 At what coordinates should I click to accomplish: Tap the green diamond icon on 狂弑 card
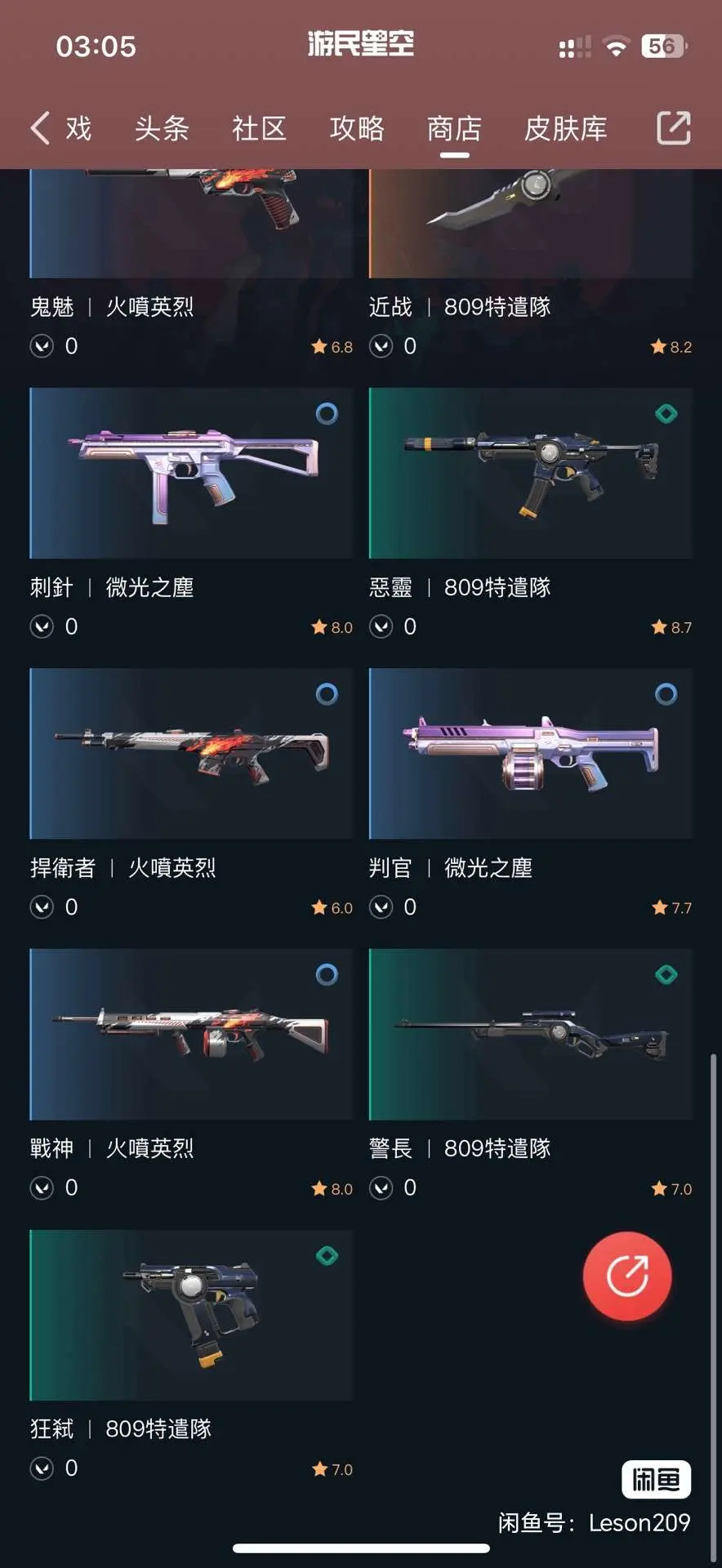pyautogui.click(x=327, y=1256)
